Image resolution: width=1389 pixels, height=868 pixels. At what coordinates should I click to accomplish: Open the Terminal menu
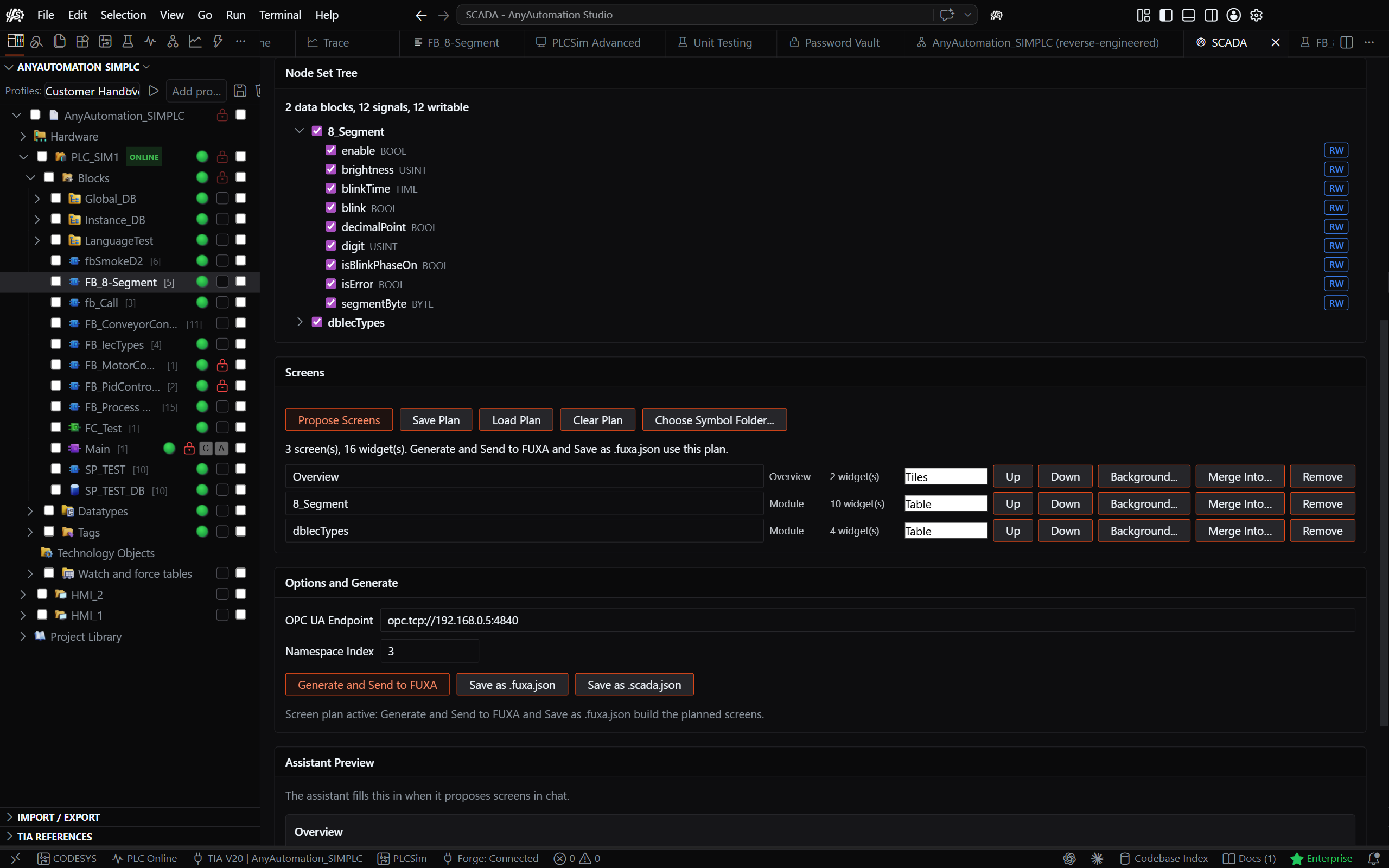point(279,15)
